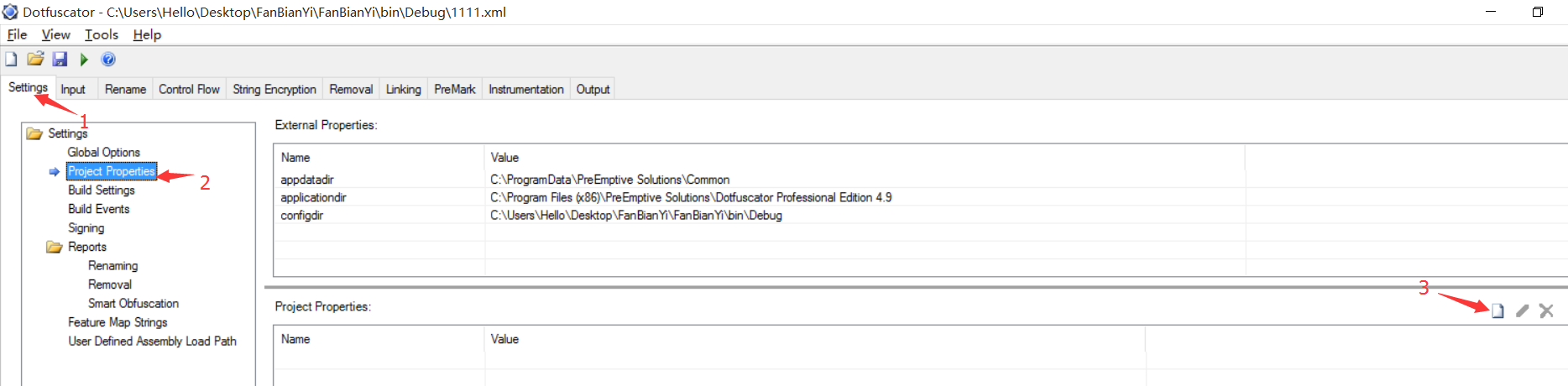Select Smart Obfuscation report item
The height and width of the screenshot is (386, 1568).
[133, 303]
